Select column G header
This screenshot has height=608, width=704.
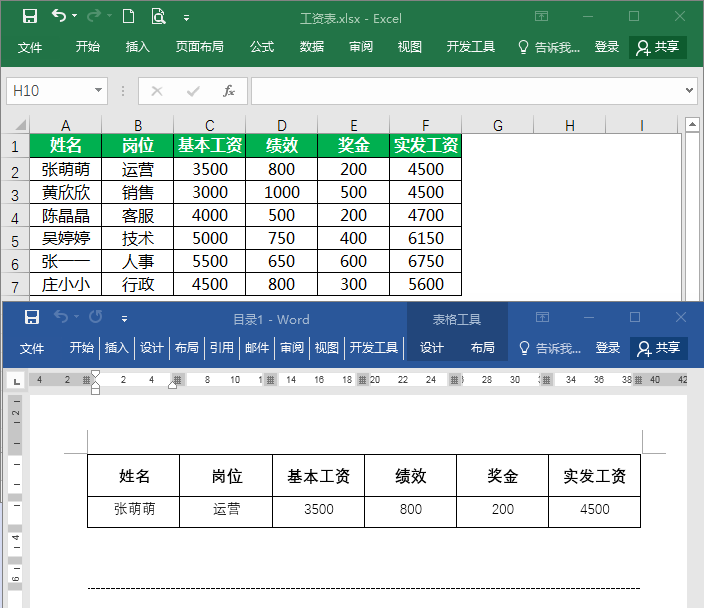pyautogui.click(x=497, y=125)
